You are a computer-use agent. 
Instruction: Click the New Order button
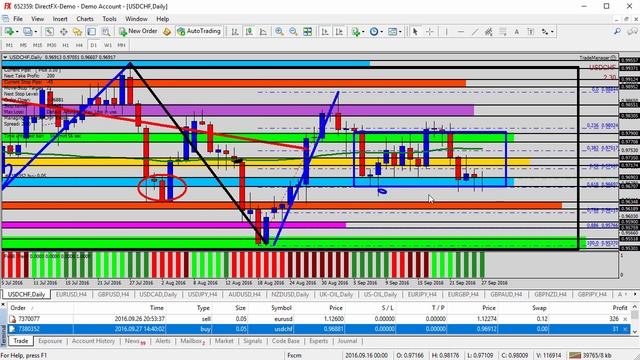[x=138, y=31]
